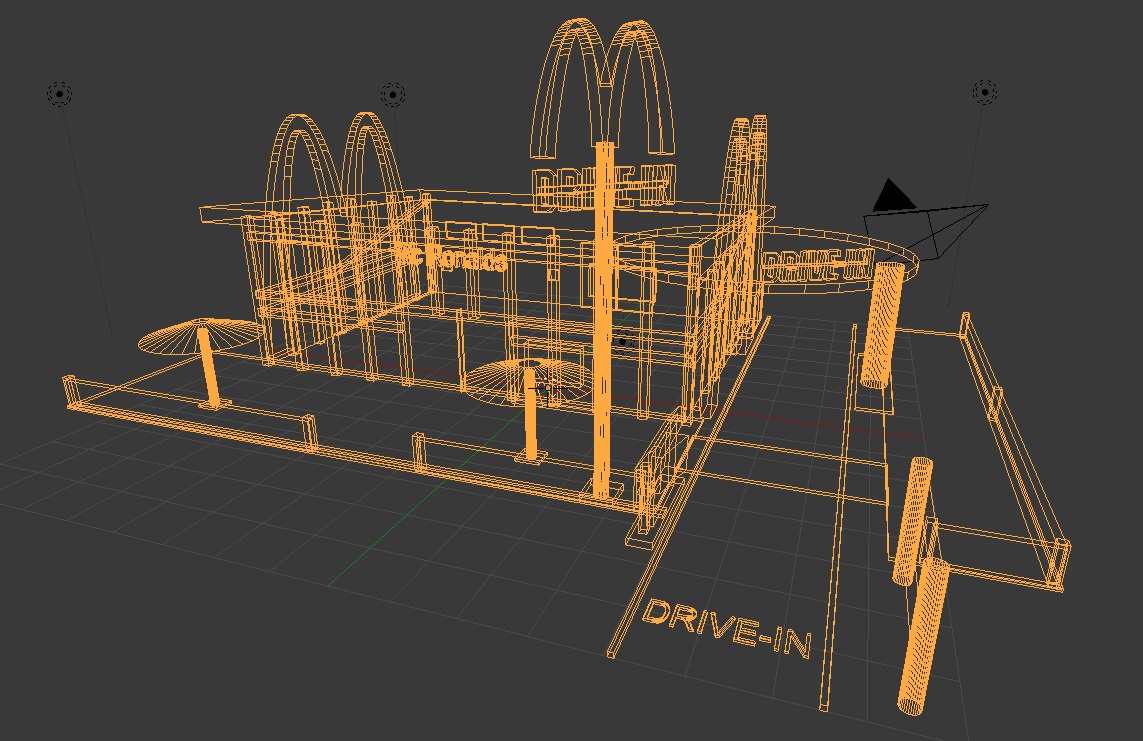
Task: Click the left golden arches on the building
Action: (x=335, y=160)
